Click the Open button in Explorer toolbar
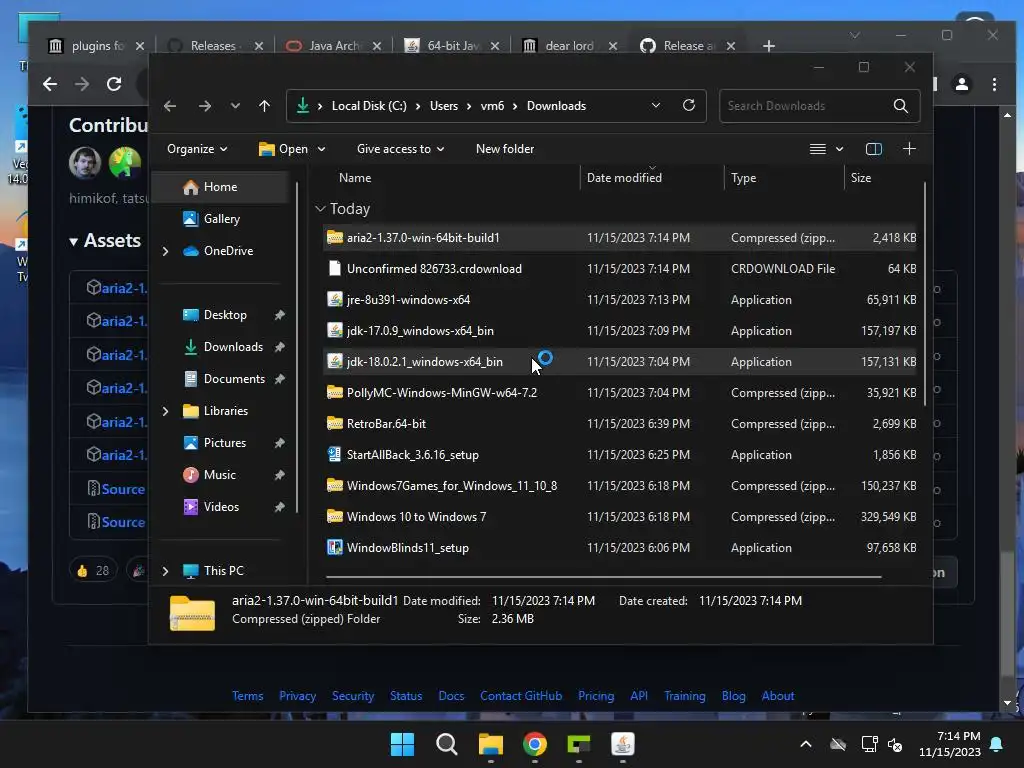 283,149
